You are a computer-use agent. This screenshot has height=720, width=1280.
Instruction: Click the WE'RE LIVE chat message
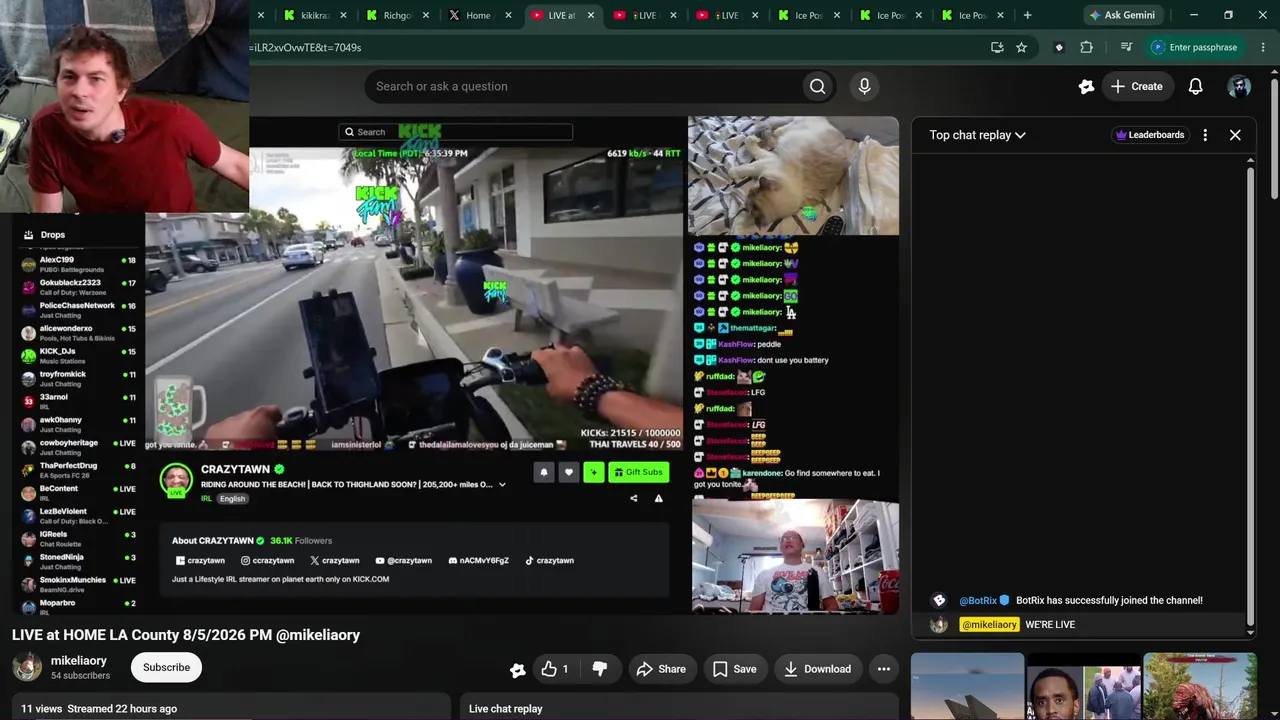[1050, 625]
